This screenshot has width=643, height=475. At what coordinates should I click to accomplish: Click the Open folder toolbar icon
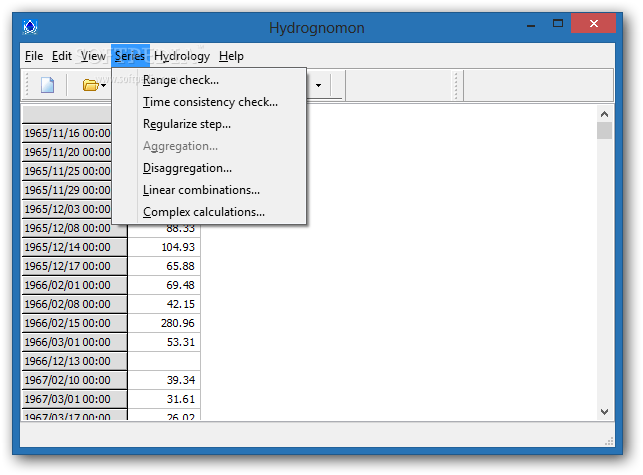tap(90, 85)
